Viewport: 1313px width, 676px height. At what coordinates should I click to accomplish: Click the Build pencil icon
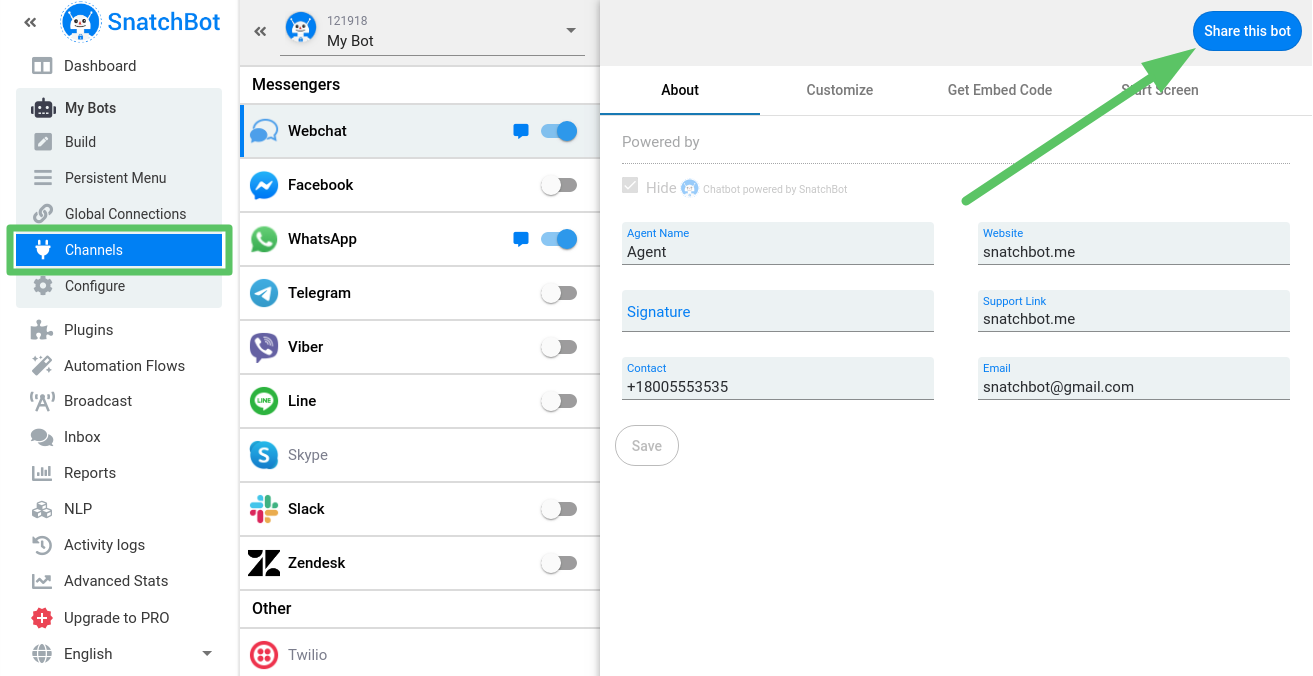(x=43, y=142)
